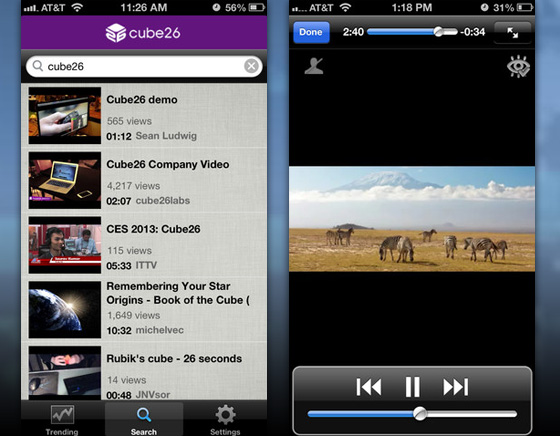
Task: Tap the magnifier icon in search field
Action: [x=38, y=66]
